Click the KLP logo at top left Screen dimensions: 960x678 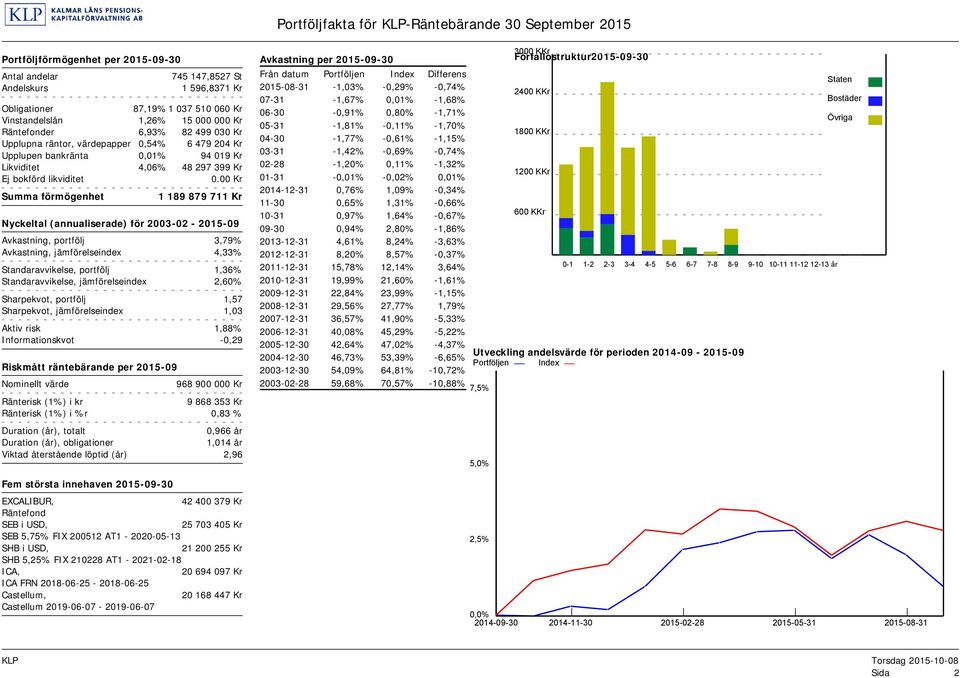(73, 13)
